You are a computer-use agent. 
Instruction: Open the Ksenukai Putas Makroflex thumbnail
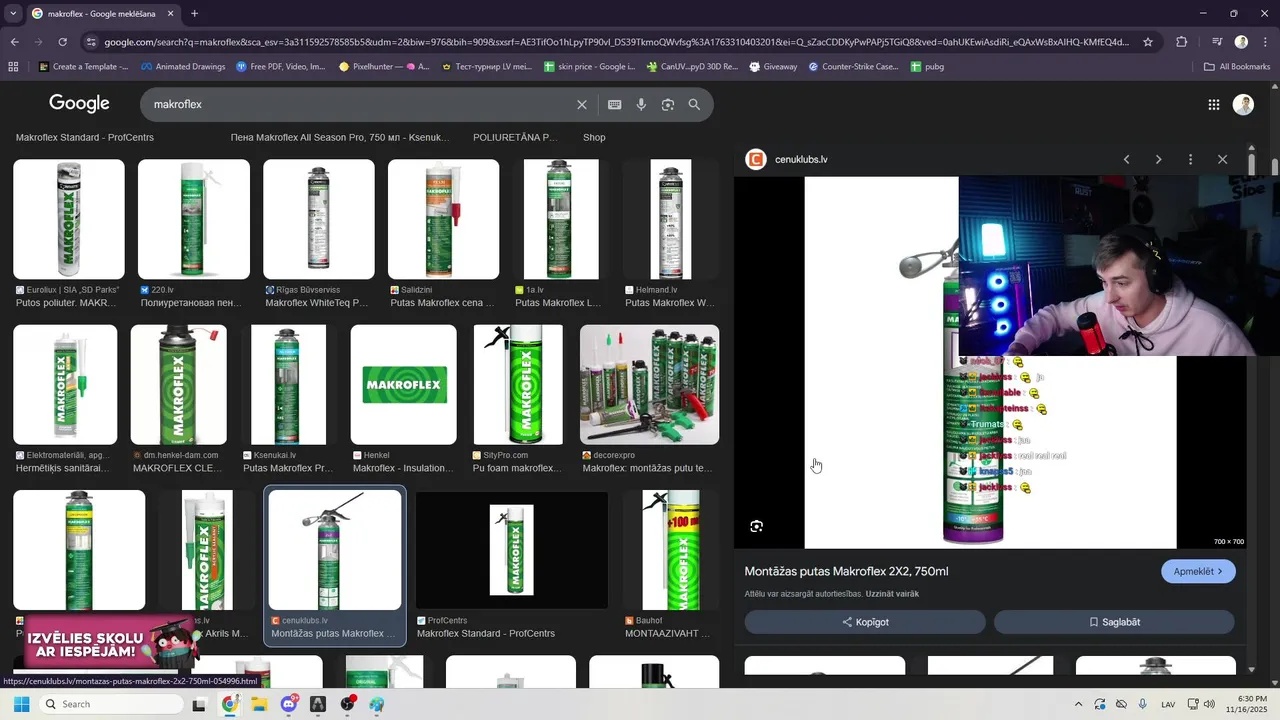tap(289, 384)
